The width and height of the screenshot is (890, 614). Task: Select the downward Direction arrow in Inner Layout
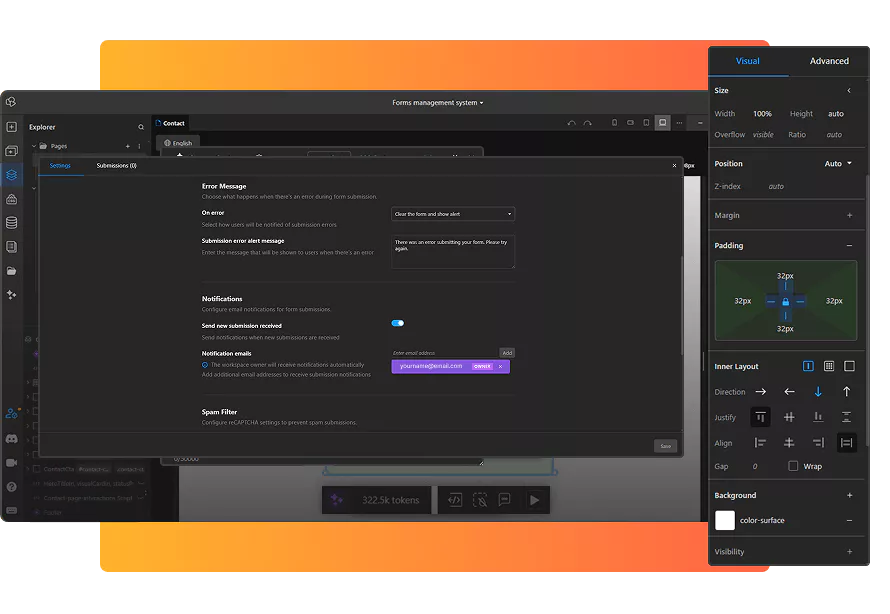point(818,392)
